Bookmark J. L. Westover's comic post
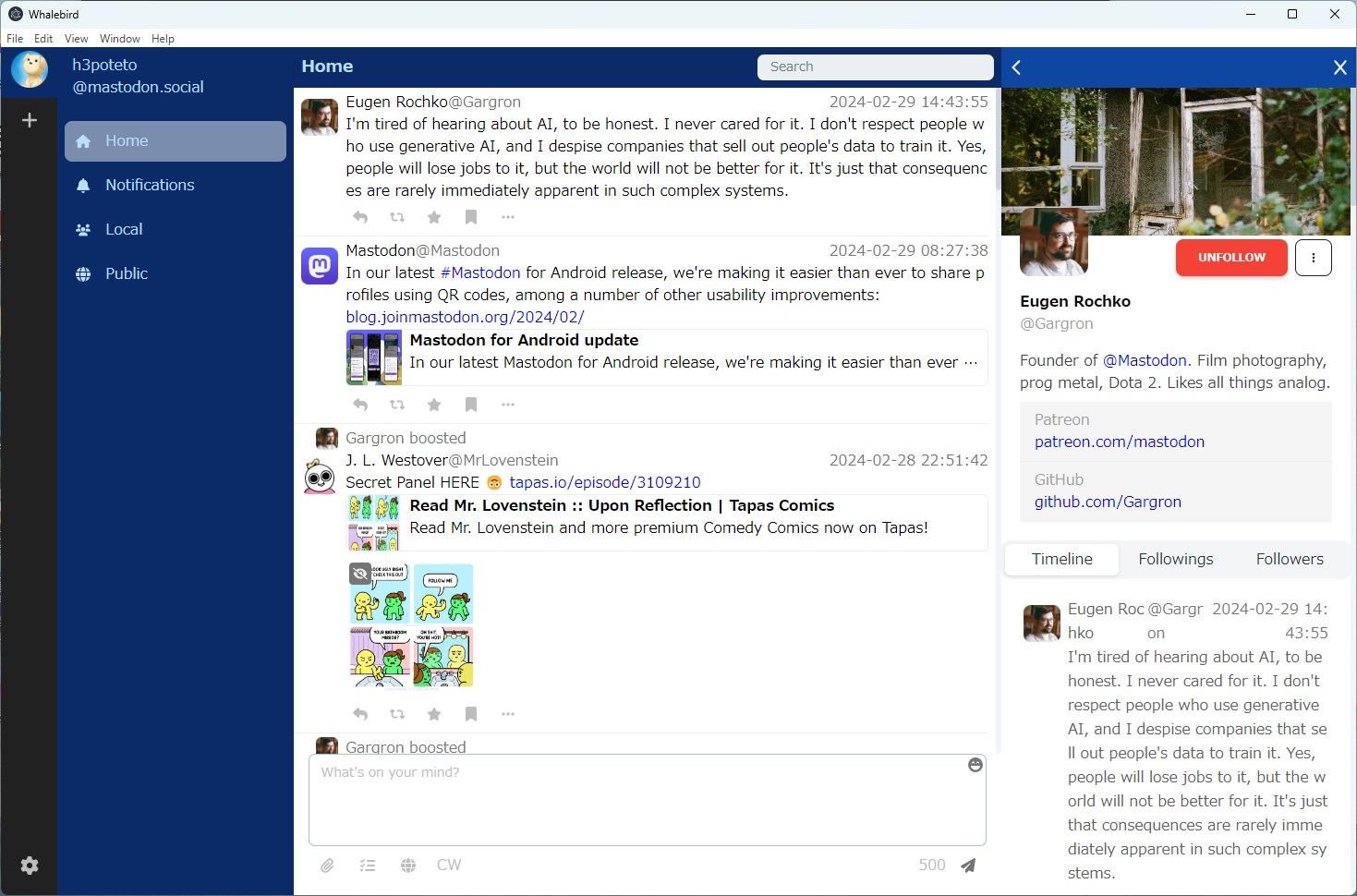Viewport: 1357px width, 896px height. [x=471, y=713]
